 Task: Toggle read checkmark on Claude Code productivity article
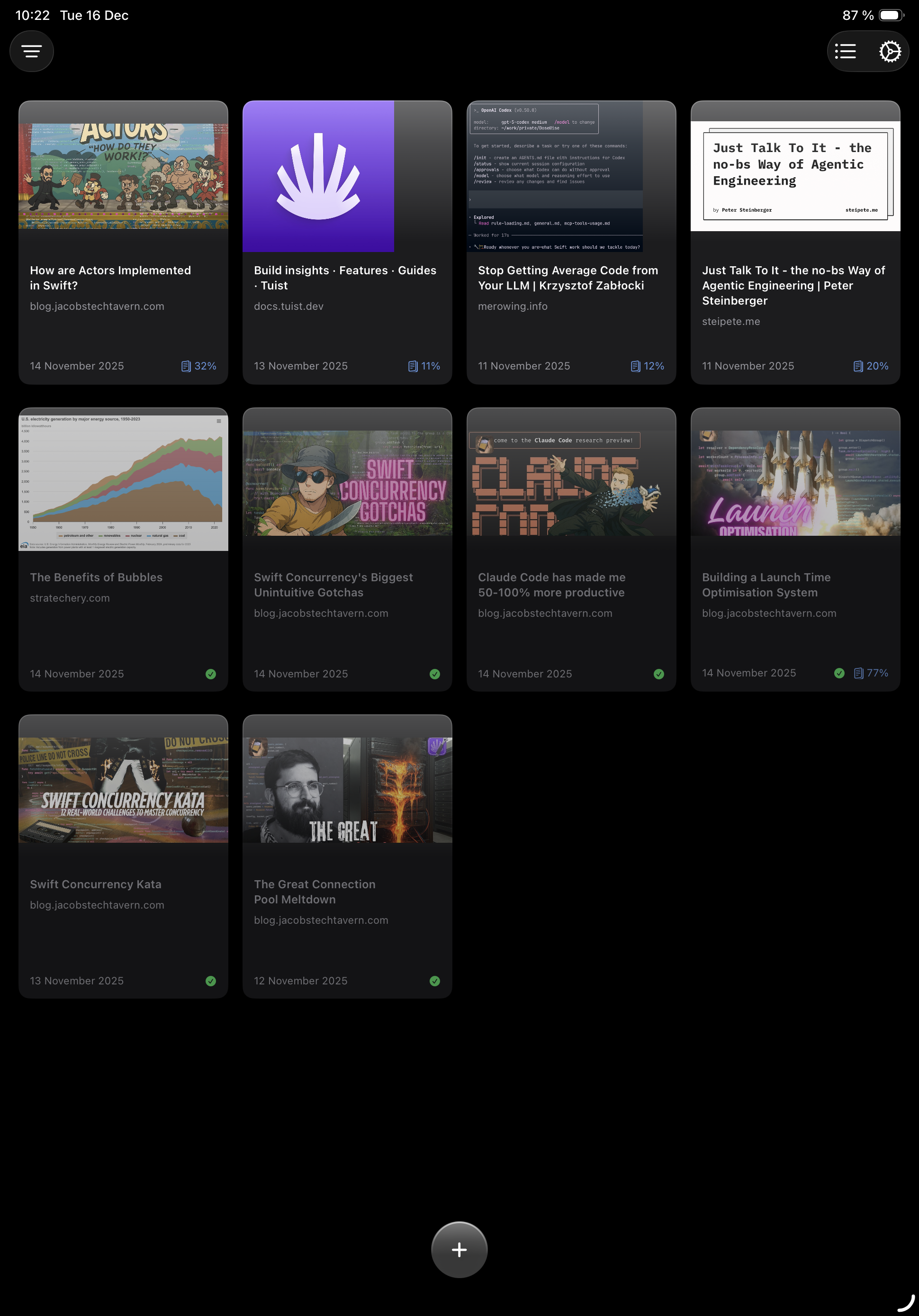(659, 674)
